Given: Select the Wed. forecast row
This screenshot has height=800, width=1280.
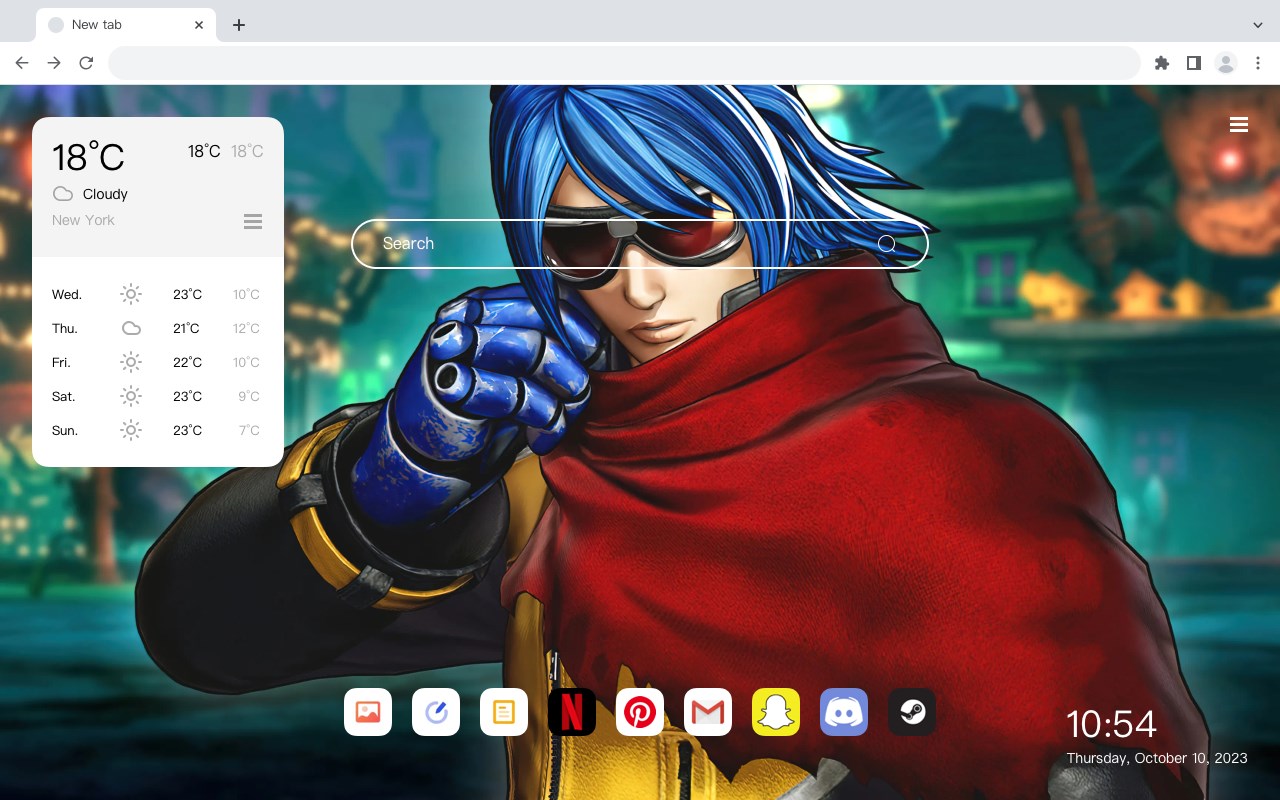Looking at the screenshot, I should [x=157, y=294].
